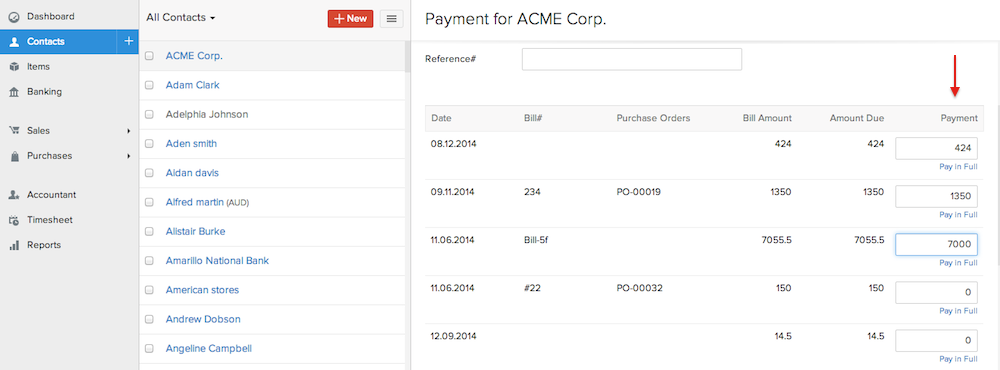
Task: Open the Adelphia Johnson contact
Action: 207,114
